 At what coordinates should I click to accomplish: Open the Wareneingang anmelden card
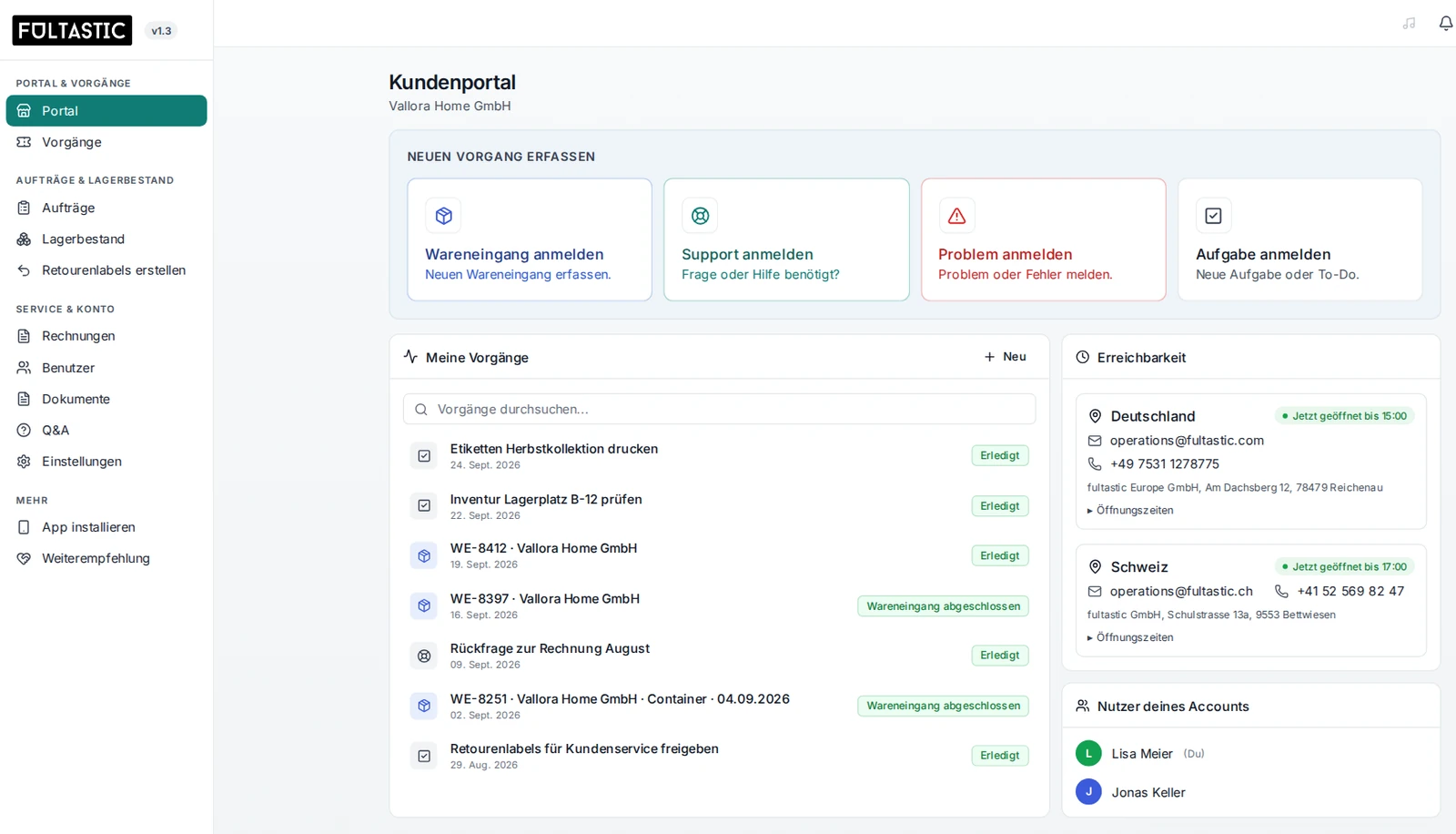[530, 239]
